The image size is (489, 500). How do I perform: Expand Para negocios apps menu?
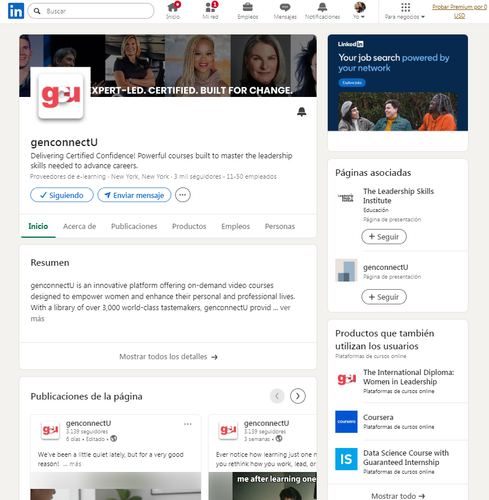coord(405,11)
